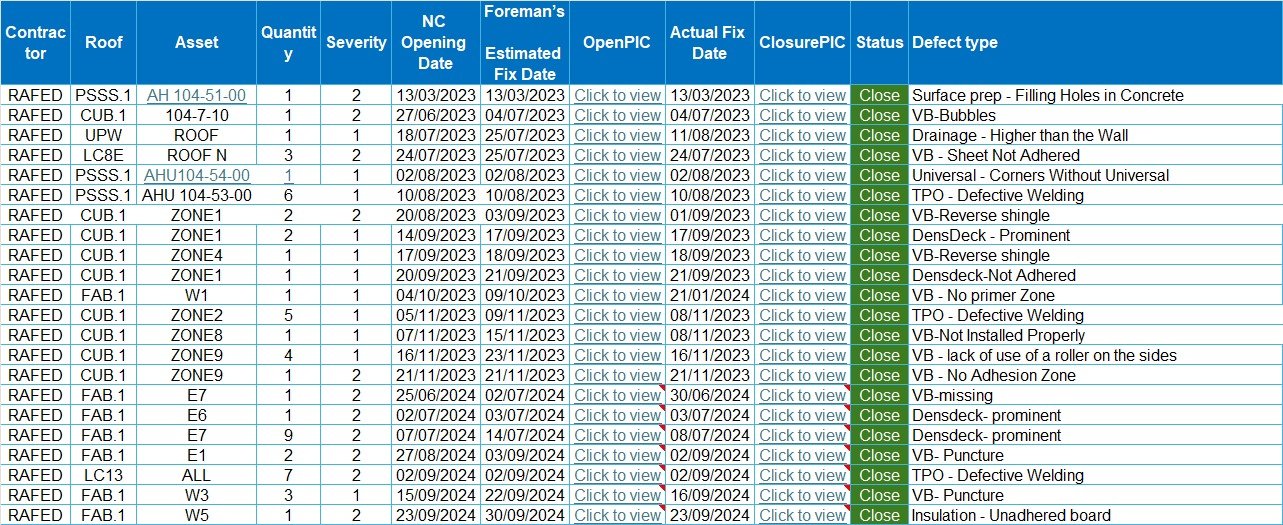This screenshot has height=525, width=1283.
Task: Open the AHU104-54-00 asset hyperlink
Action: (x=196, y=176)
